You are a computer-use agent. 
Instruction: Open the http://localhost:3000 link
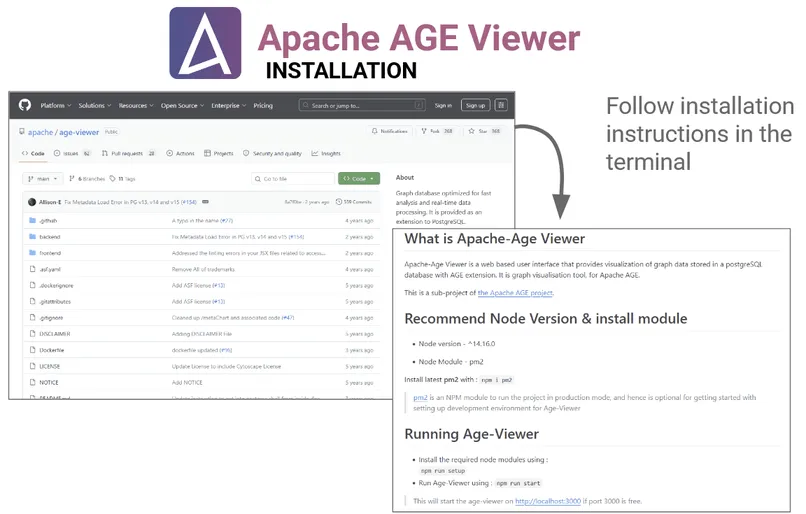(x=547, y=501)
